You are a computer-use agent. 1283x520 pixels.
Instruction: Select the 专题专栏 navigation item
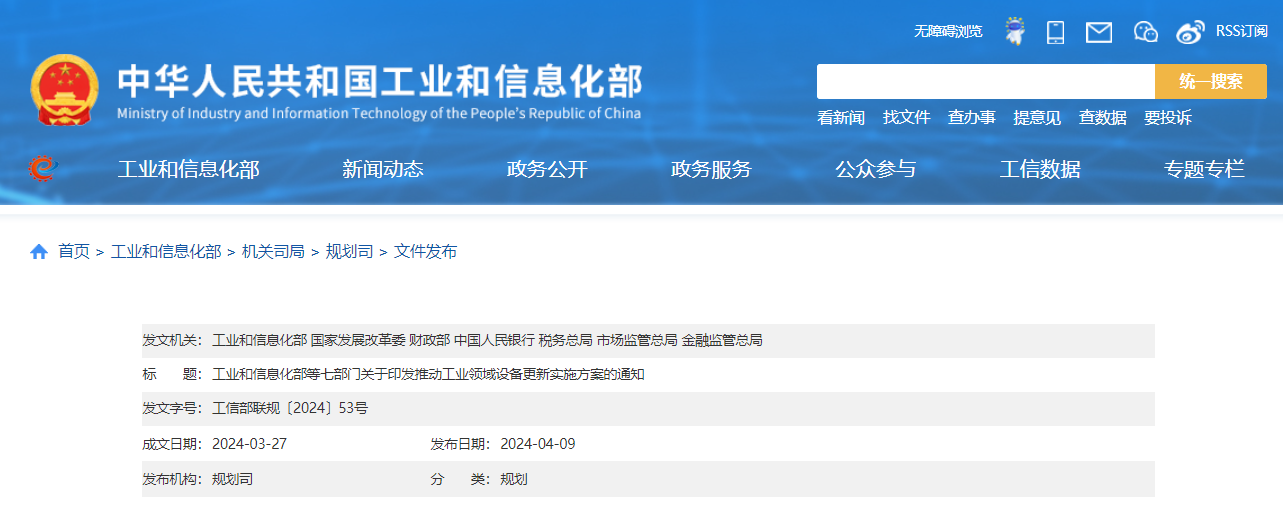1204,170
